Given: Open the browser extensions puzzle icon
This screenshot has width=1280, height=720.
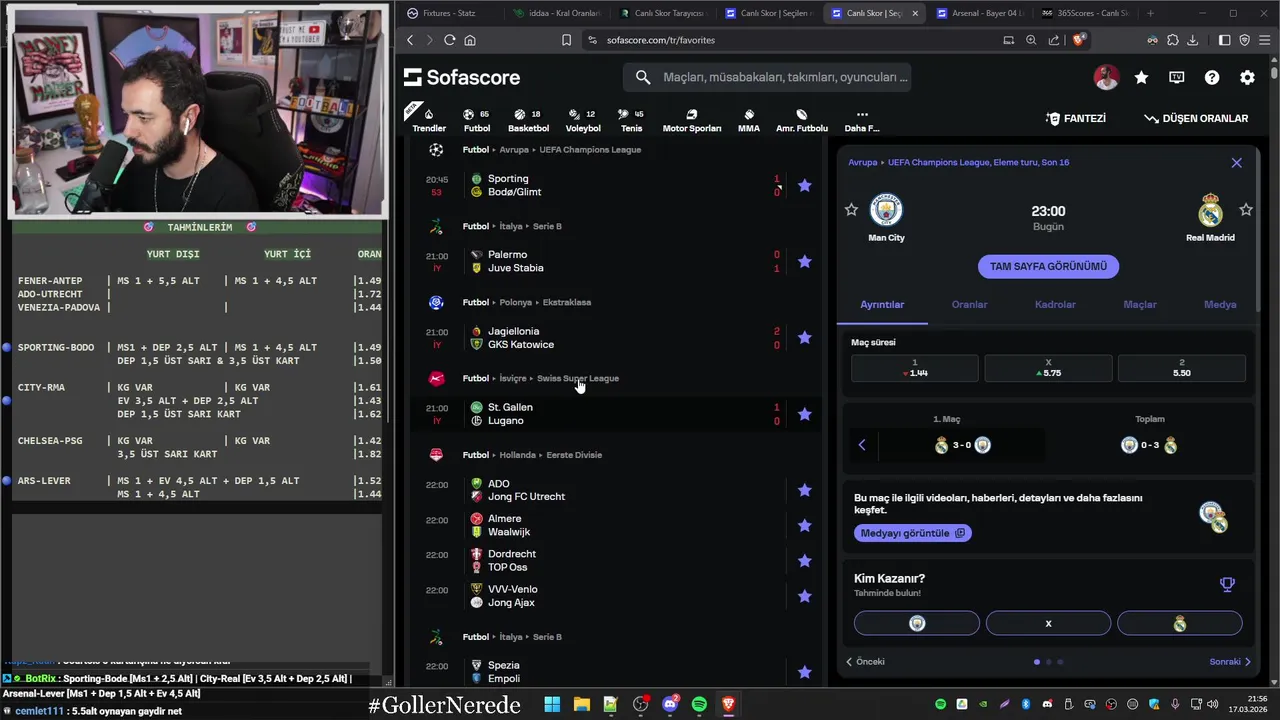Looking at the screenshot, I should (1173, 40).
